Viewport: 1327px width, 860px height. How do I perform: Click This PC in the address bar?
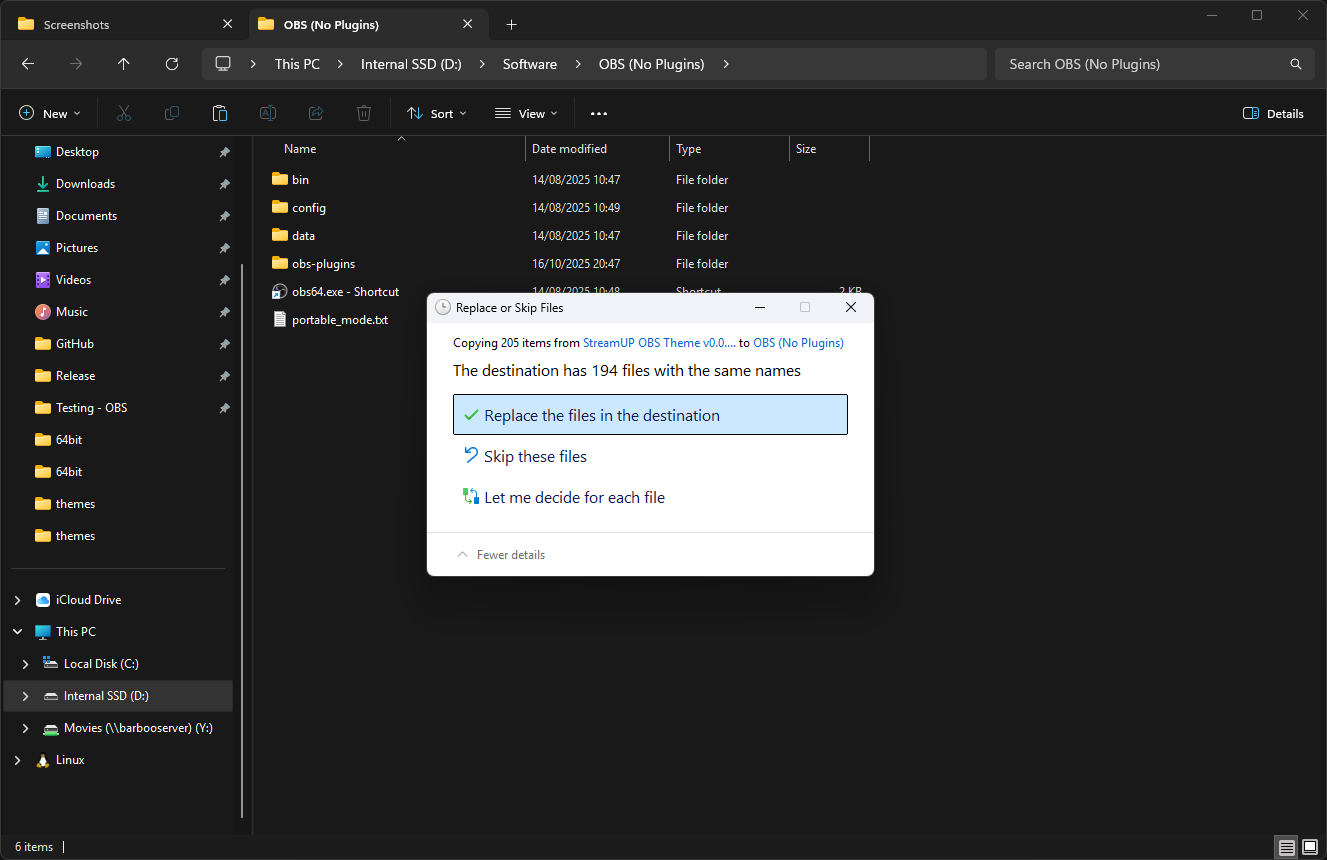297,64
